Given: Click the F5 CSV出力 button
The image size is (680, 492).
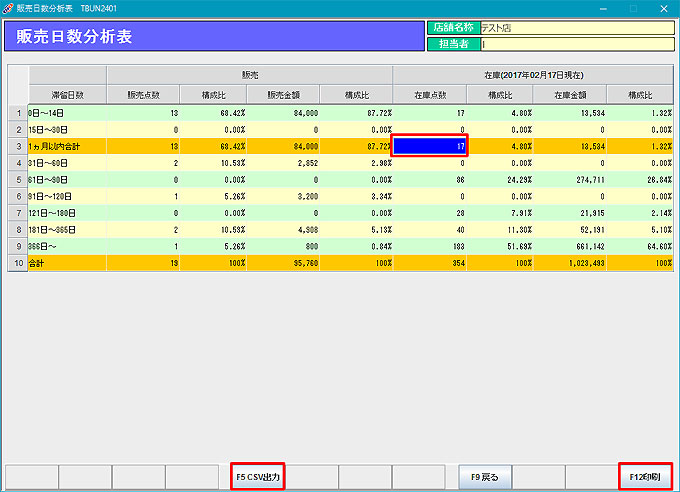Looking at the screenshot, I should coord(258,477).
